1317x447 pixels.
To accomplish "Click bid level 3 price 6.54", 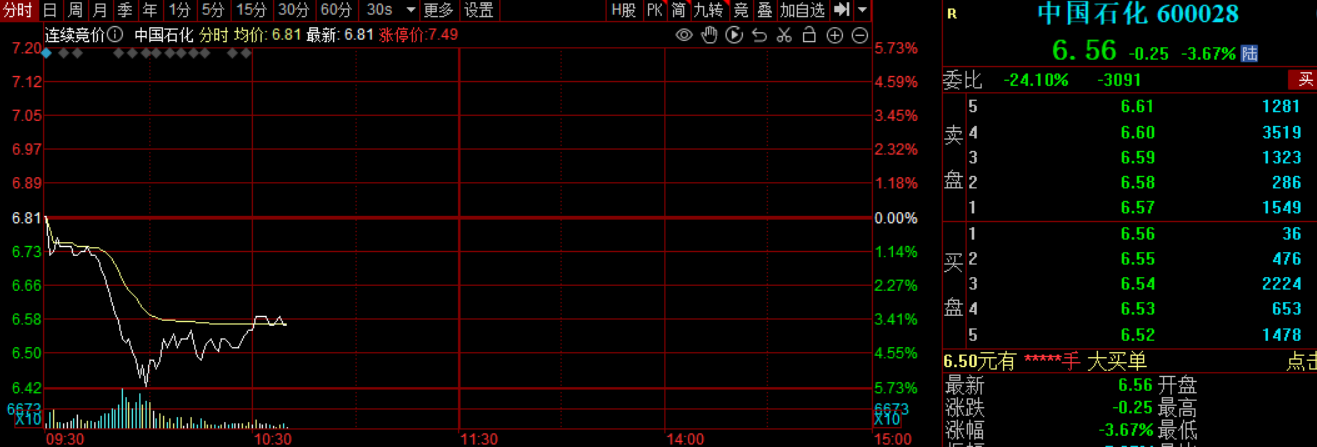I will (1138, 284).
